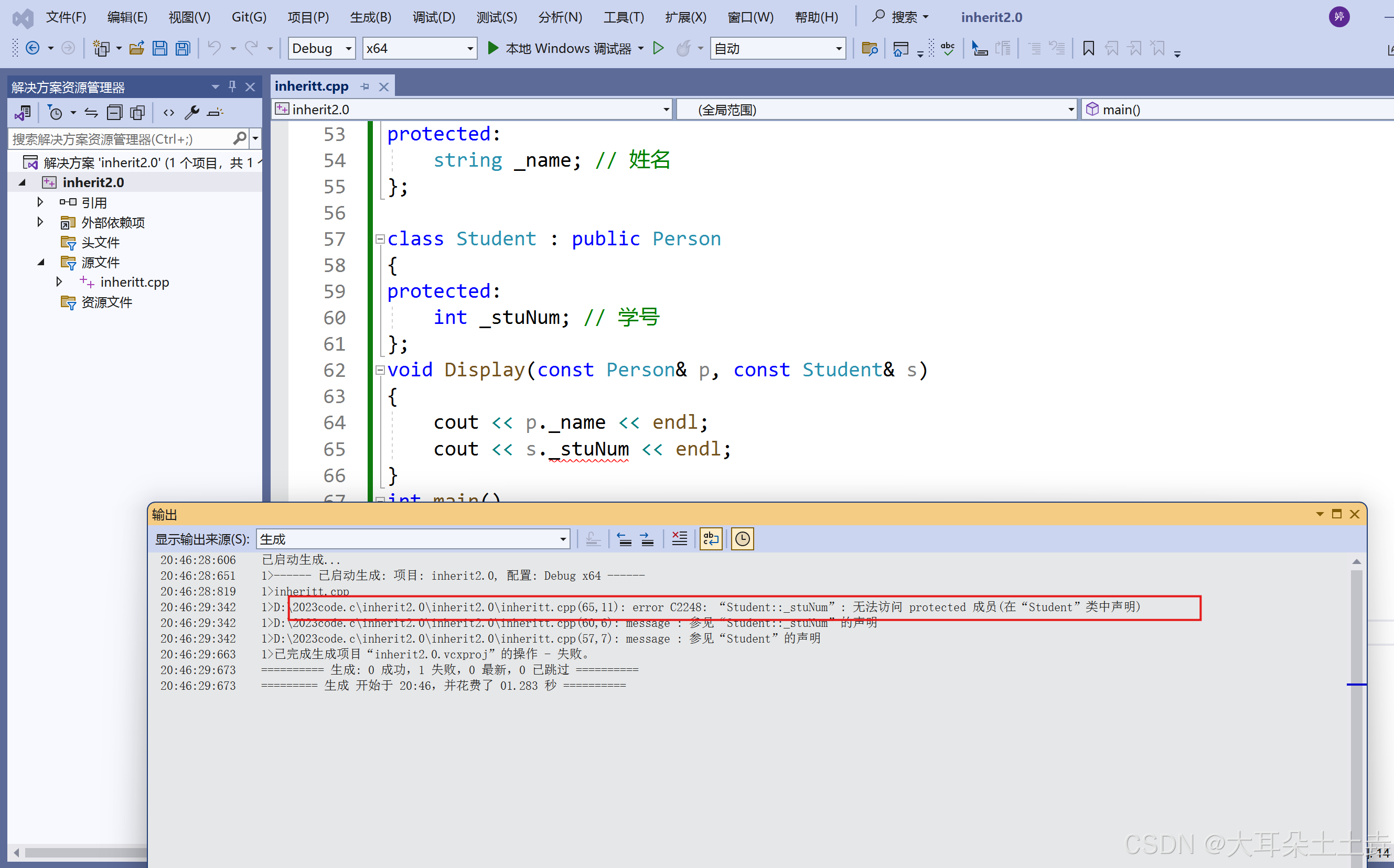Viewport: 1394px width, 868px height.
Task: Toggle word wrap in Output window
Action: click(711, 539)
